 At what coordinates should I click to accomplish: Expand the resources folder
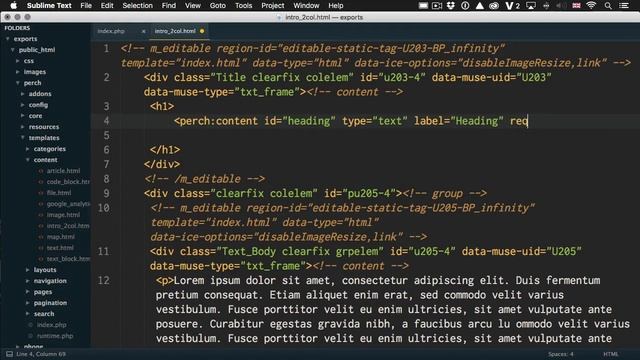coord(22,127)
